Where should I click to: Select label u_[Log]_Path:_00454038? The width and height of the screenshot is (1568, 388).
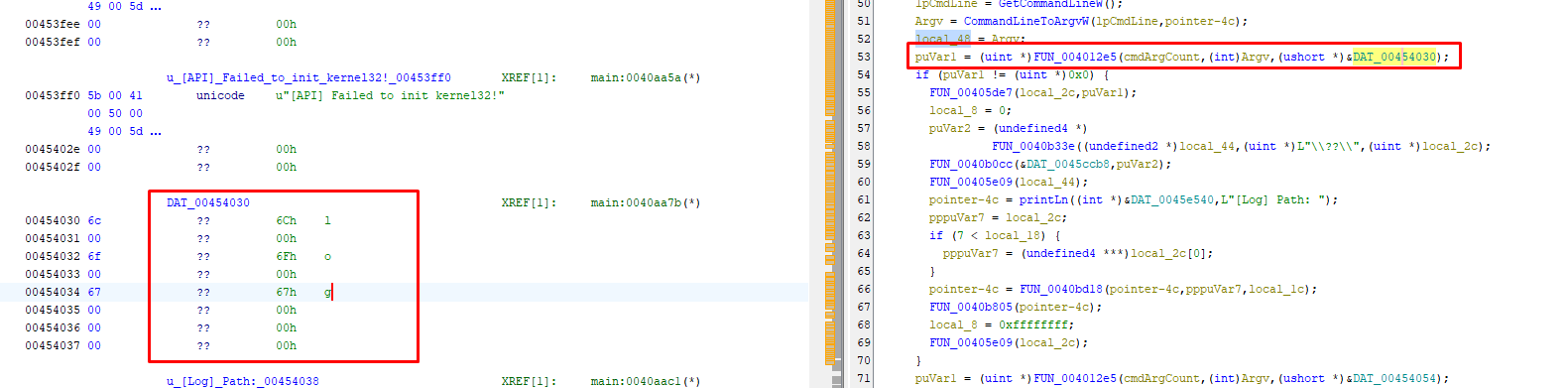tap(243, 381)
